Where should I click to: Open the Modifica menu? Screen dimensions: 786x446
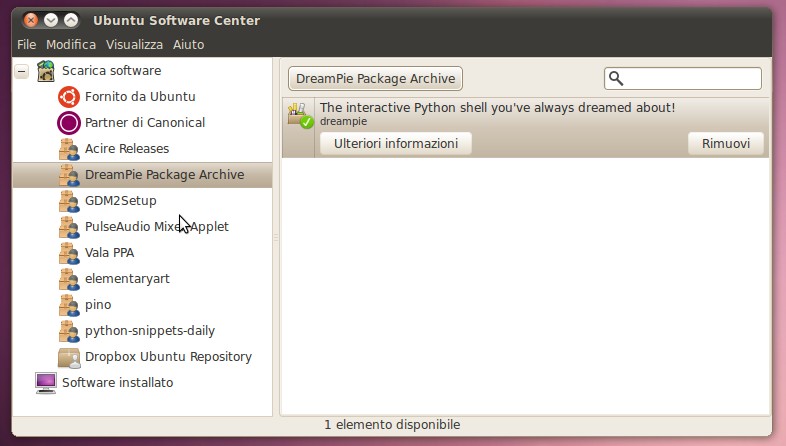coord(71,45)
